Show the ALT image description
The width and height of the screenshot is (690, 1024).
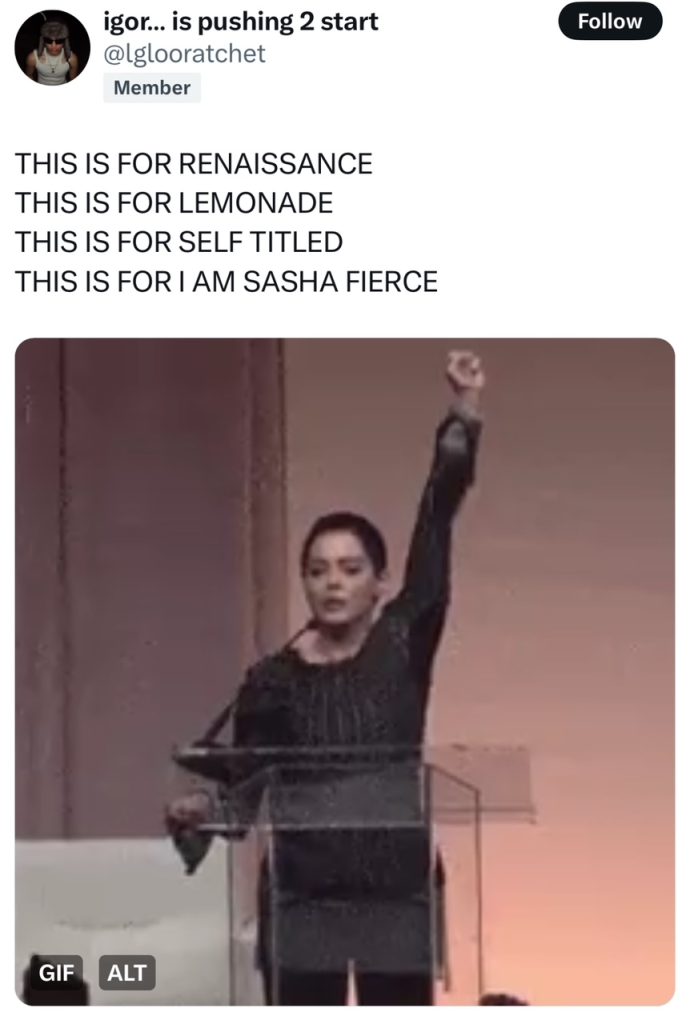click(x=127, y=972)
